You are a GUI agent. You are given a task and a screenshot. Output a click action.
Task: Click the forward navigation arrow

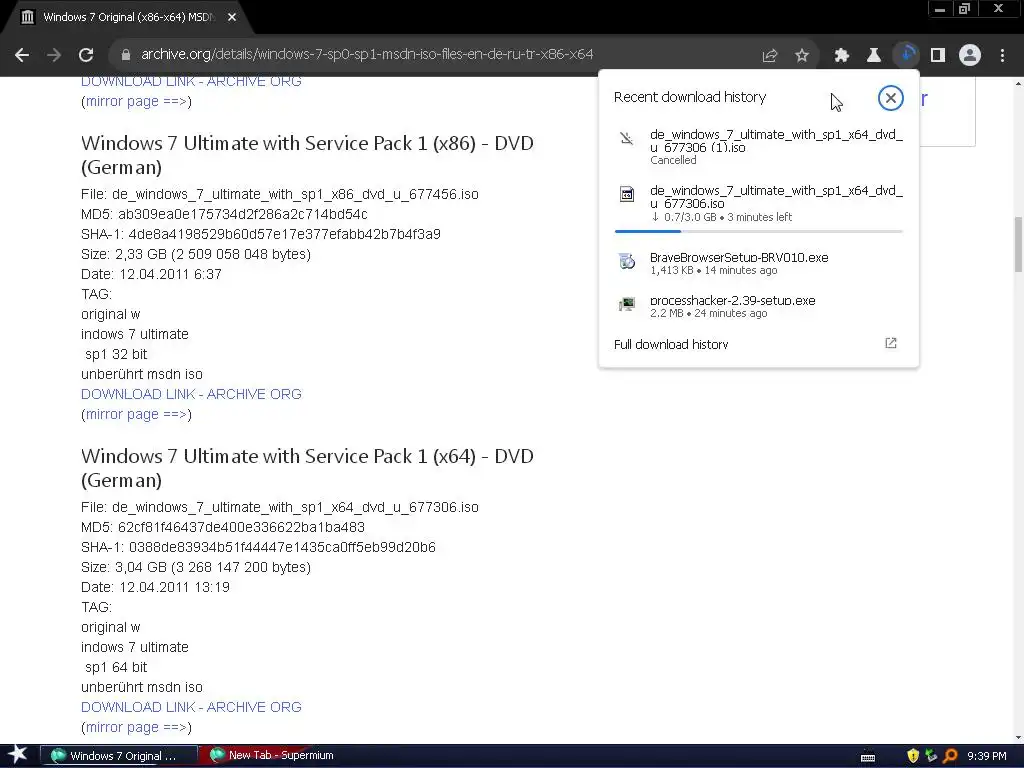click(54, 55)
